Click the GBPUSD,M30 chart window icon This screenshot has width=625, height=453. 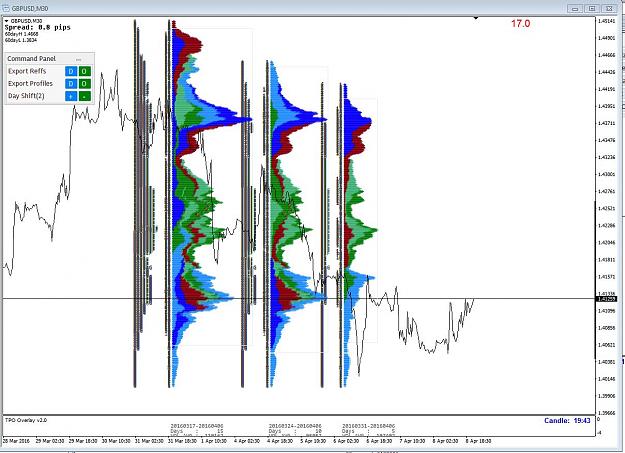point(6,8)
